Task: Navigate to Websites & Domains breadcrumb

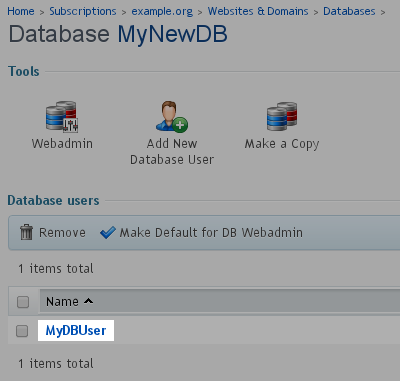Action: point(258,11)
